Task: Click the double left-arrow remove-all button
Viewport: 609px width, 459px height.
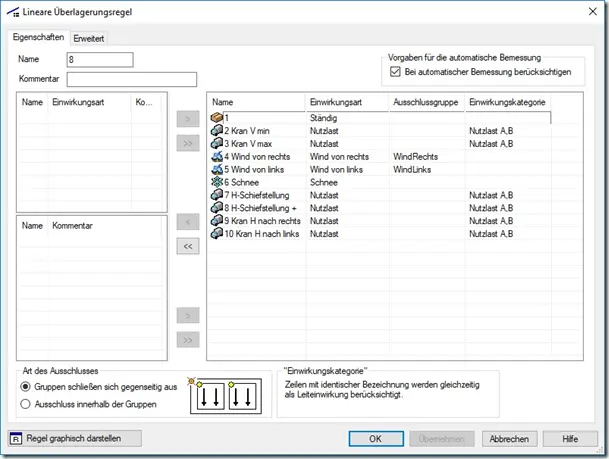Action: (188, 246)
